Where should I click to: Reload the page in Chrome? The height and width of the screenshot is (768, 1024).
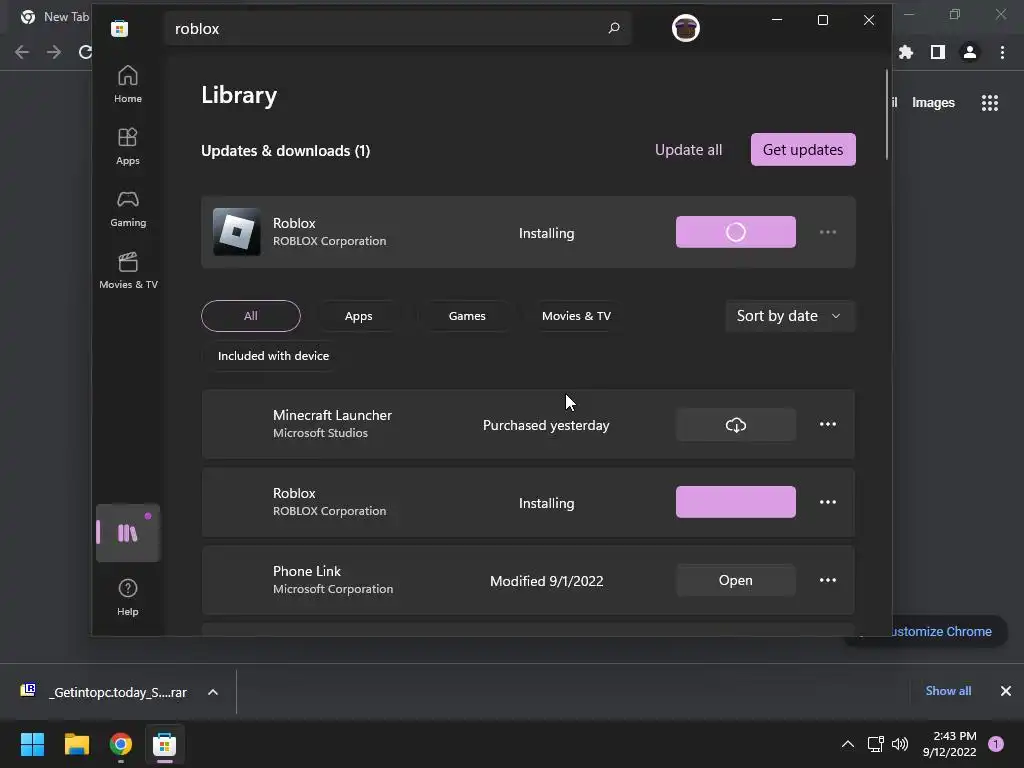pos(85,52)
